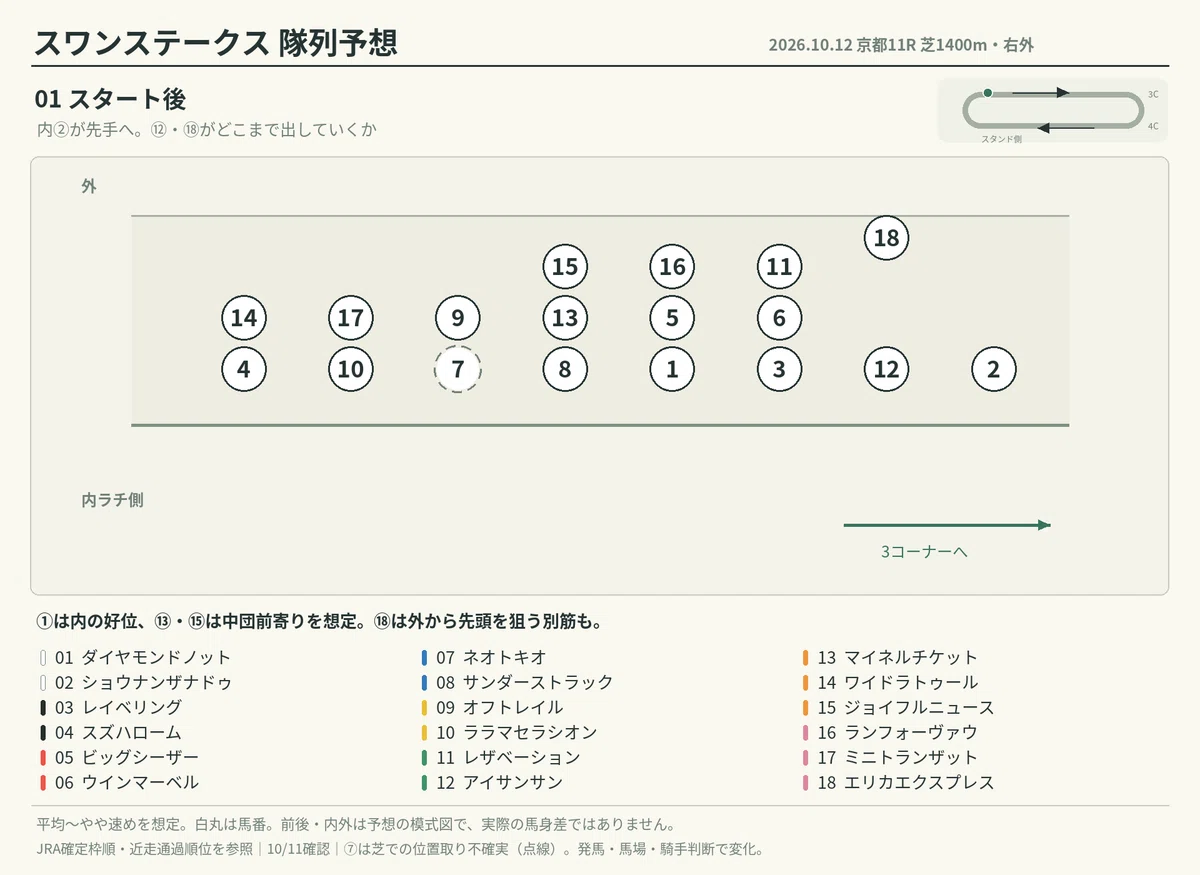Click horse circle 10 in the diagram
Image resolution: width=1200 pixels, height=875 pixels.
tap(351, 370)
